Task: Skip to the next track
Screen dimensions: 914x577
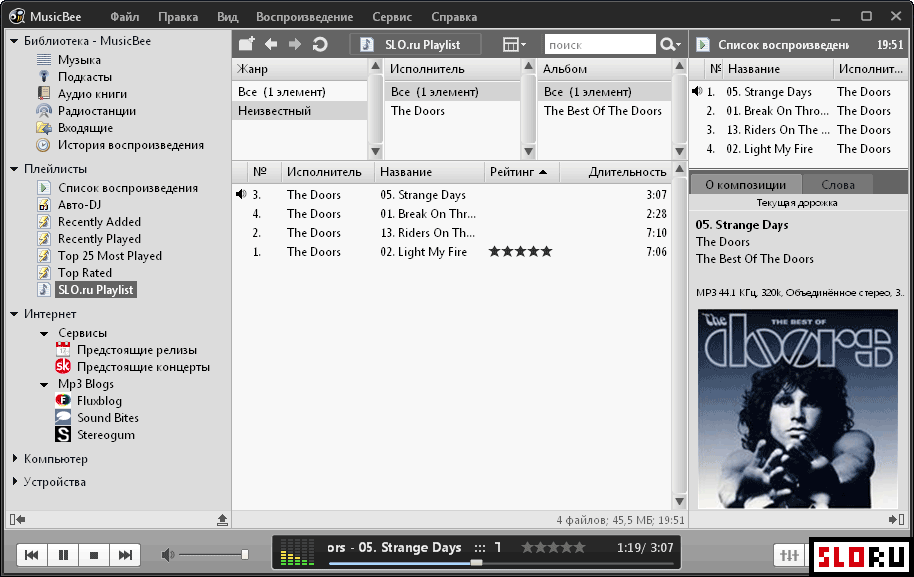Action: point(125,555)
